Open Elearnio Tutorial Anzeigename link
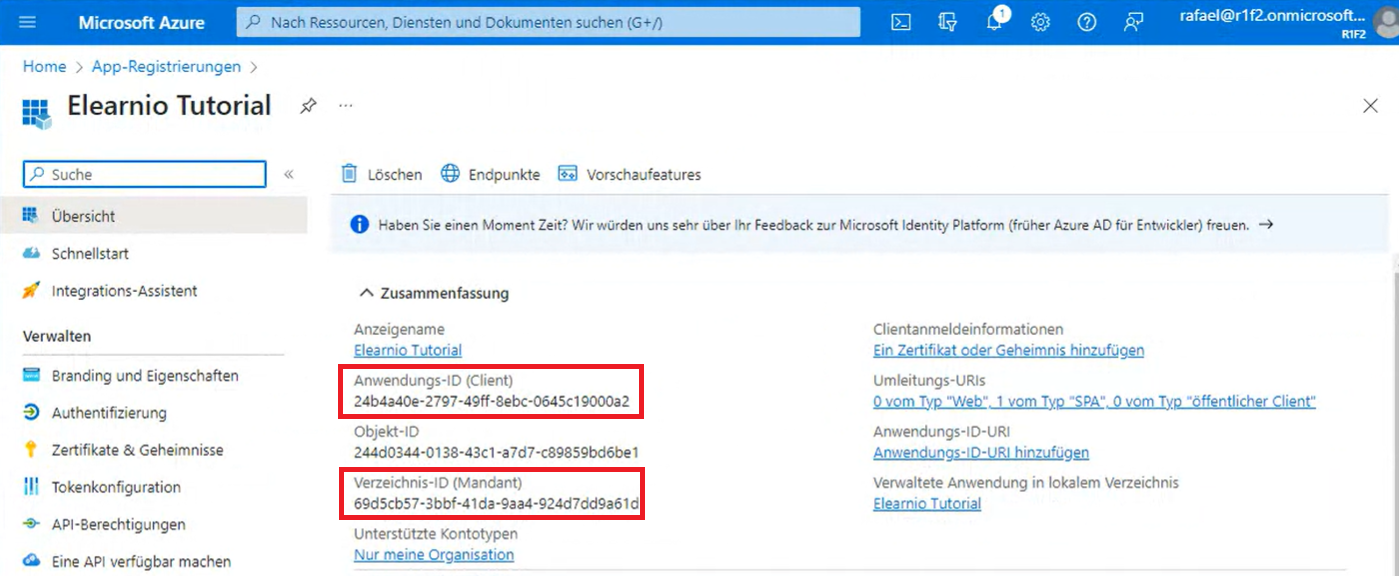The image size is (1399, 576). pos(408,350)
